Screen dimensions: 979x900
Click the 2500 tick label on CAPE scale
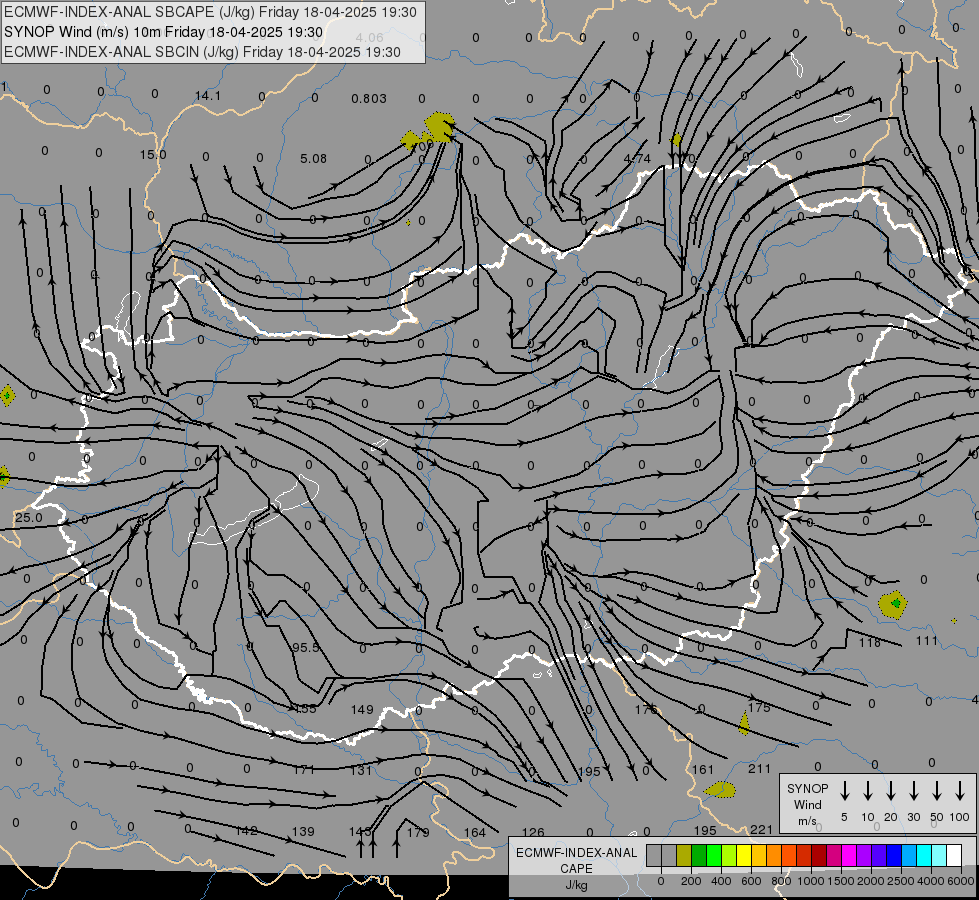coord(901,881)
